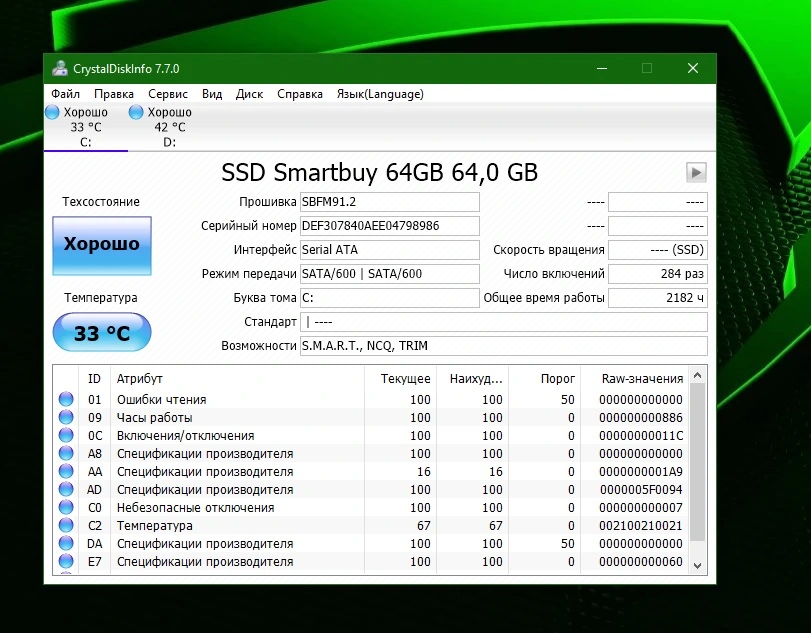
Task: Click the Raw-значения column header
Action: [635, 379]
